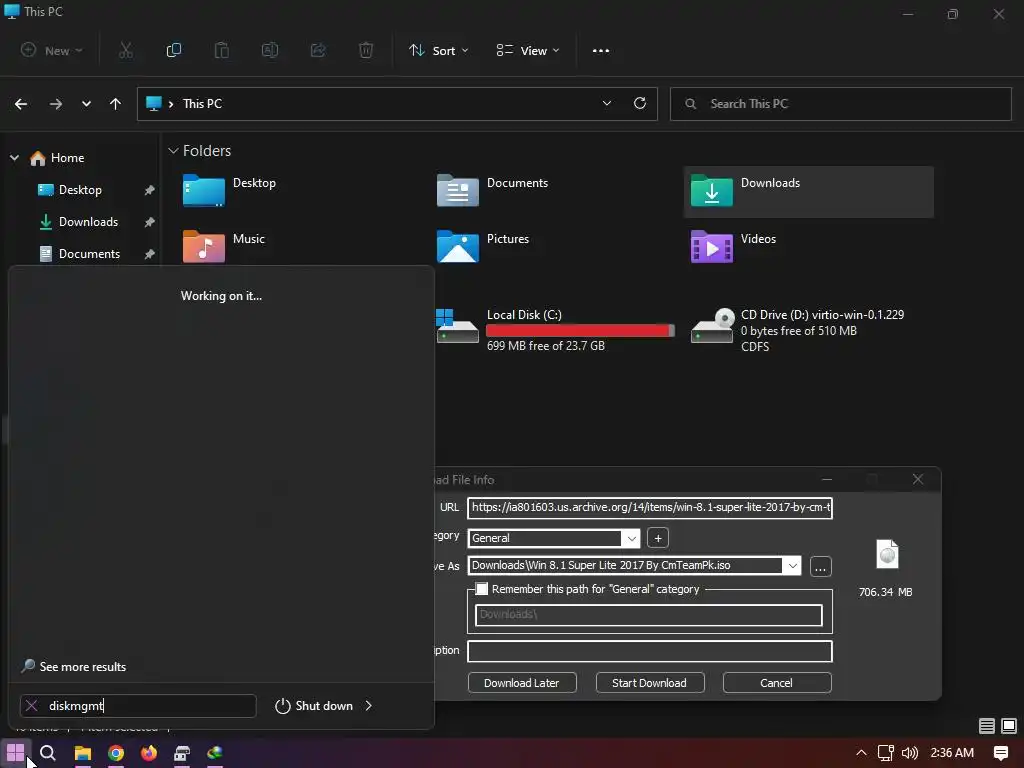Click the Search This PC field
Image resolution: width=1024 pixels, height=768 pixels.
click(x=840, y=104)
